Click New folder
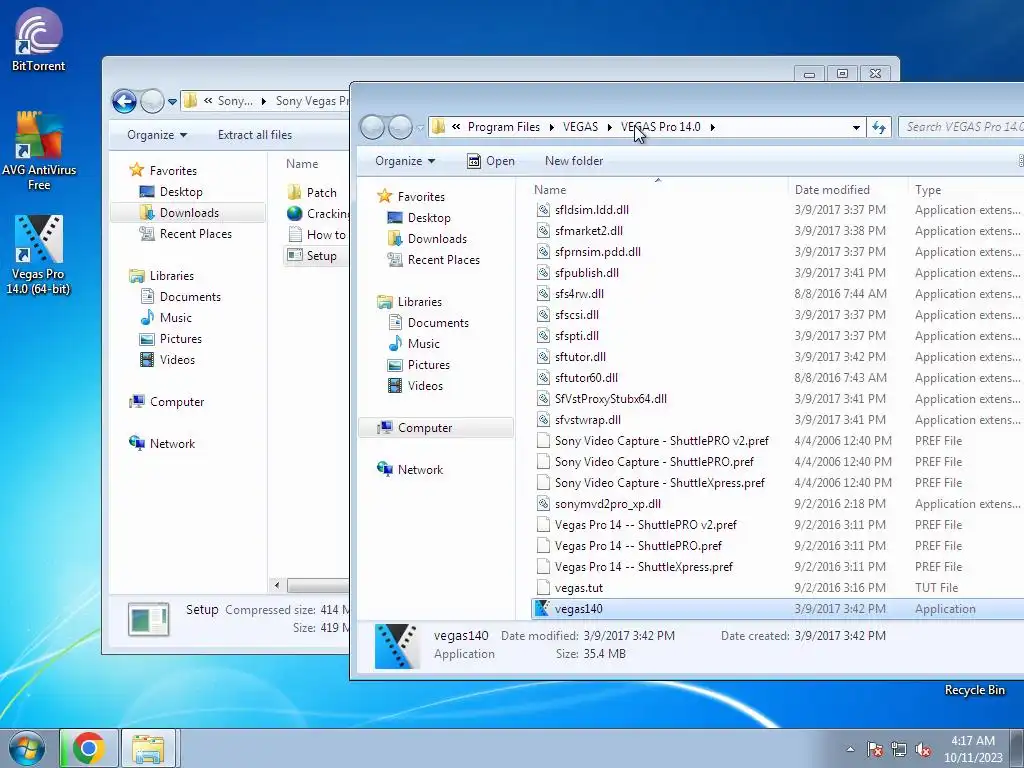This screenshot has width=1024, height=768. (574, 161)
